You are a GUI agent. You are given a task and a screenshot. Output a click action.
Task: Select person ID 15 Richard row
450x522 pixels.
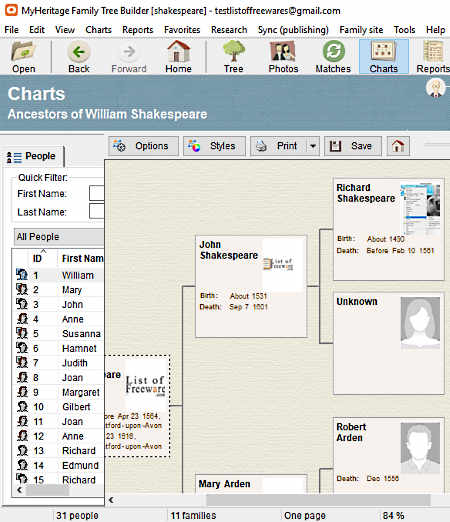[x=59, y=480]
